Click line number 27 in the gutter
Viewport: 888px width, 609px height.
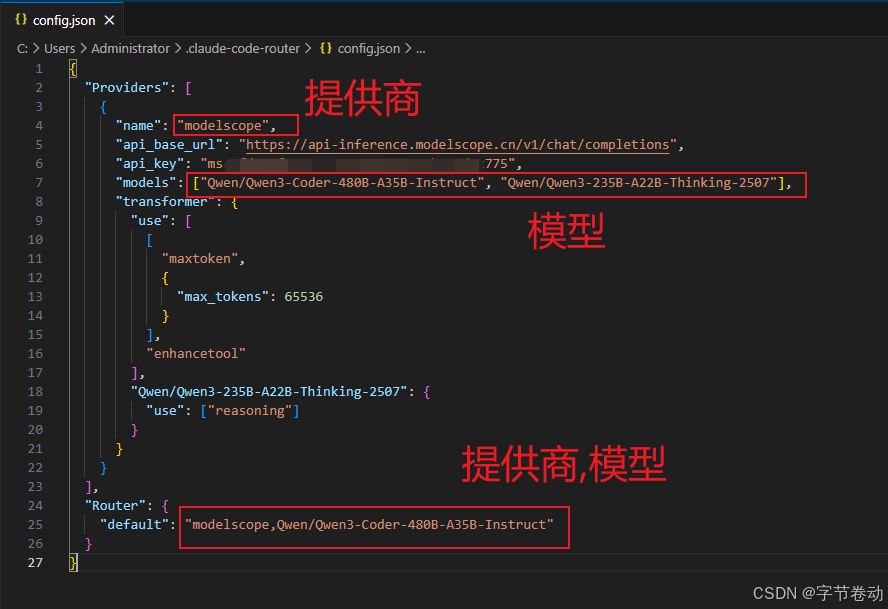coord(35,563)
